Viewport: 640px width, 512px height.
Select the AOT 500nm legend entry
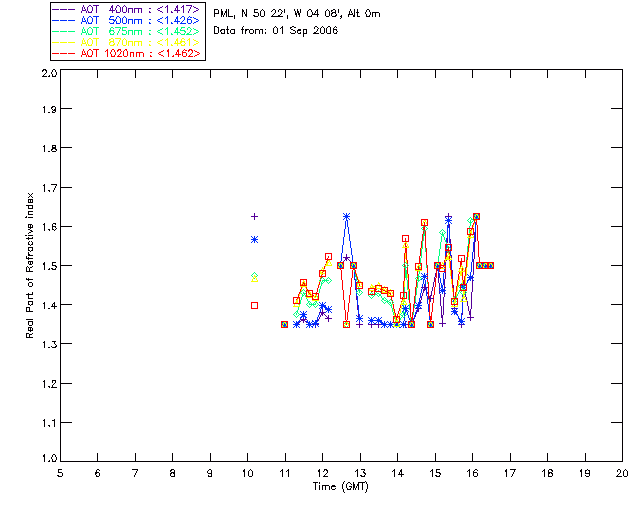[126, 20]
